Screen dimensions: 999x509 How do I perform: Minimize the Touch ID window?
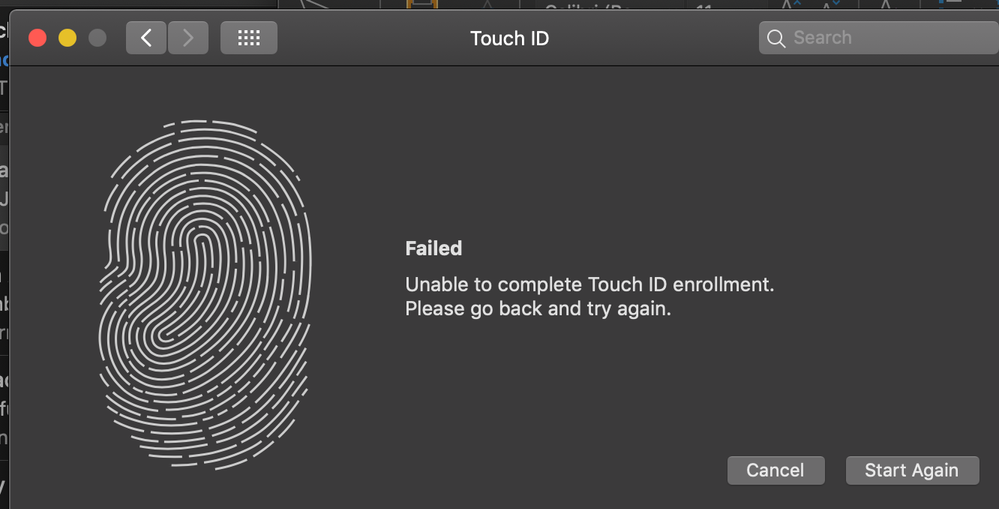(68, 38)
